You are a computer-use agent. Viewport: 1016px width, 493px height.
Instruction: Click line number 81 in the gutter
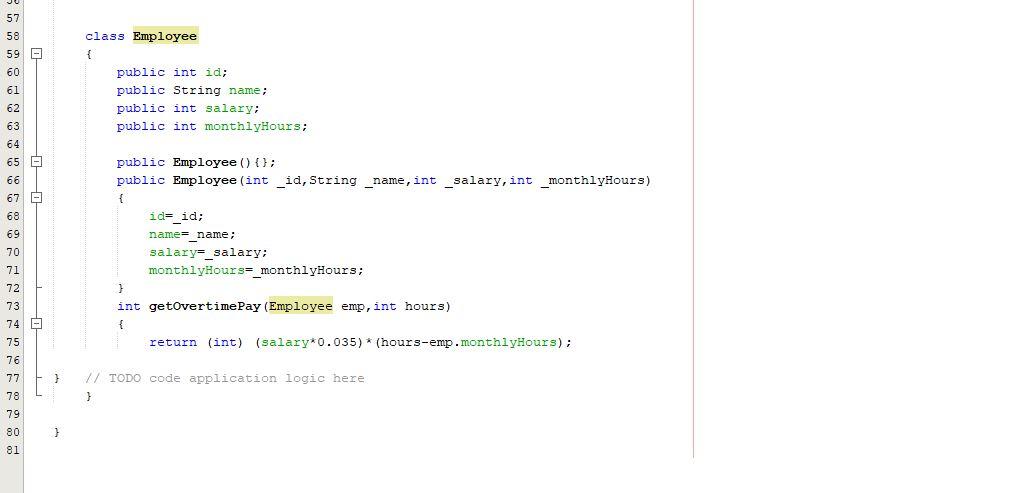click(x=12, y=450)
